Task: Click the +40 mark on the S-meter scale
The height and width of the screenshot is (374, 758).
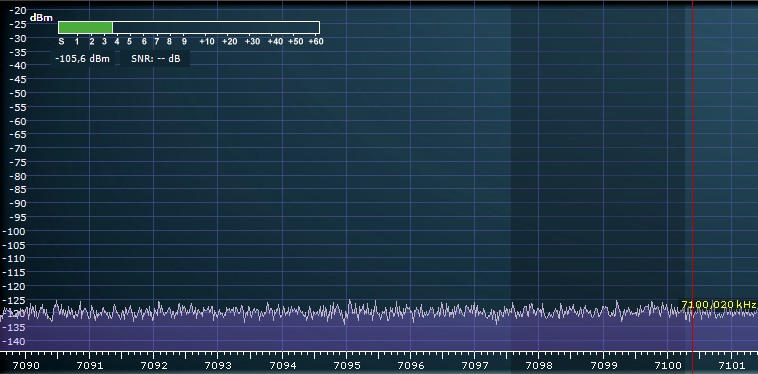Action: point(275,42)
